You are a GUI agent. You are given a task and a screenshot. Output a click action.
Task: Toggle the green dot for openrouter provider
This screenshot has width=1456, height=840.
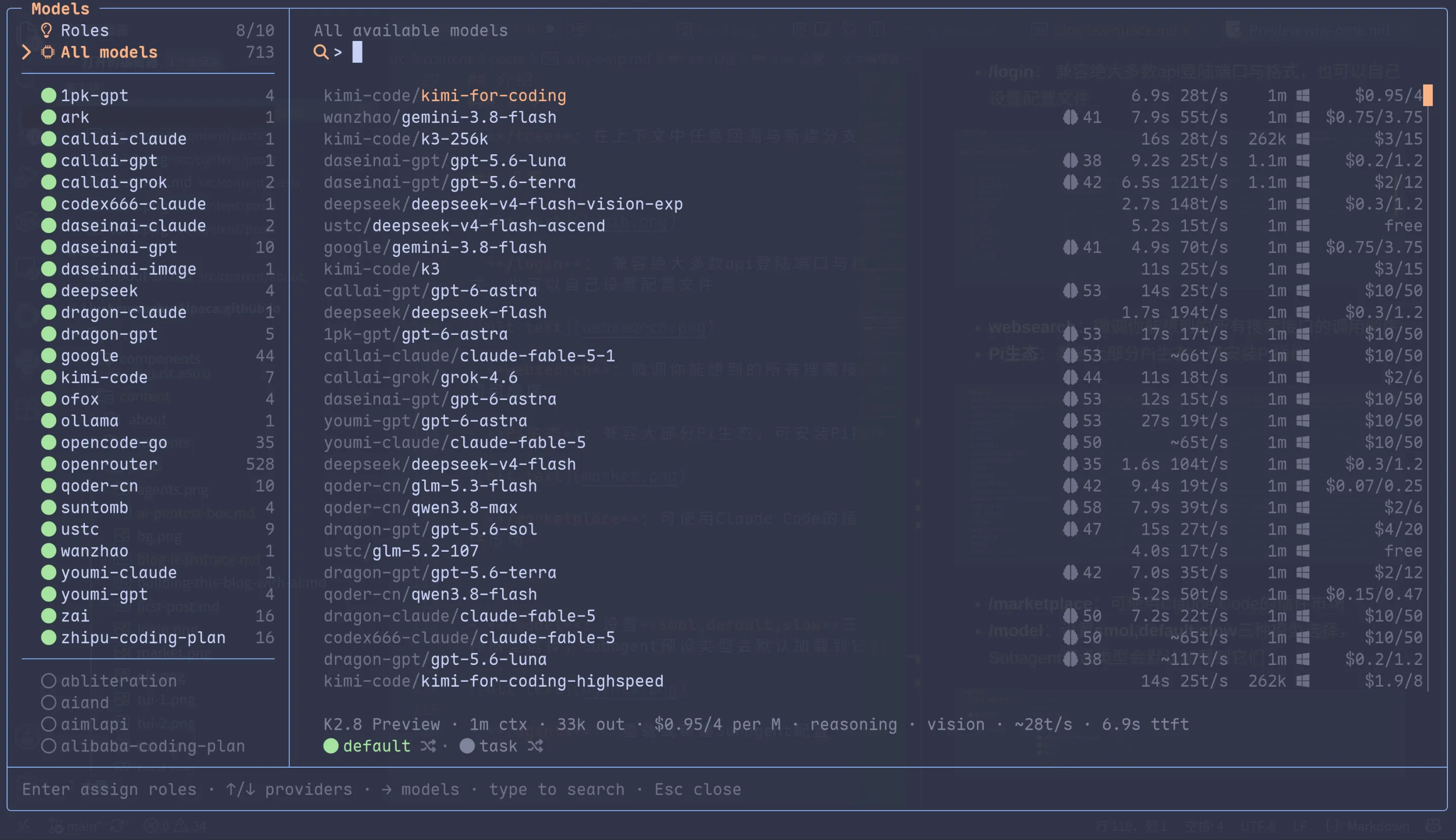[49, 464]
